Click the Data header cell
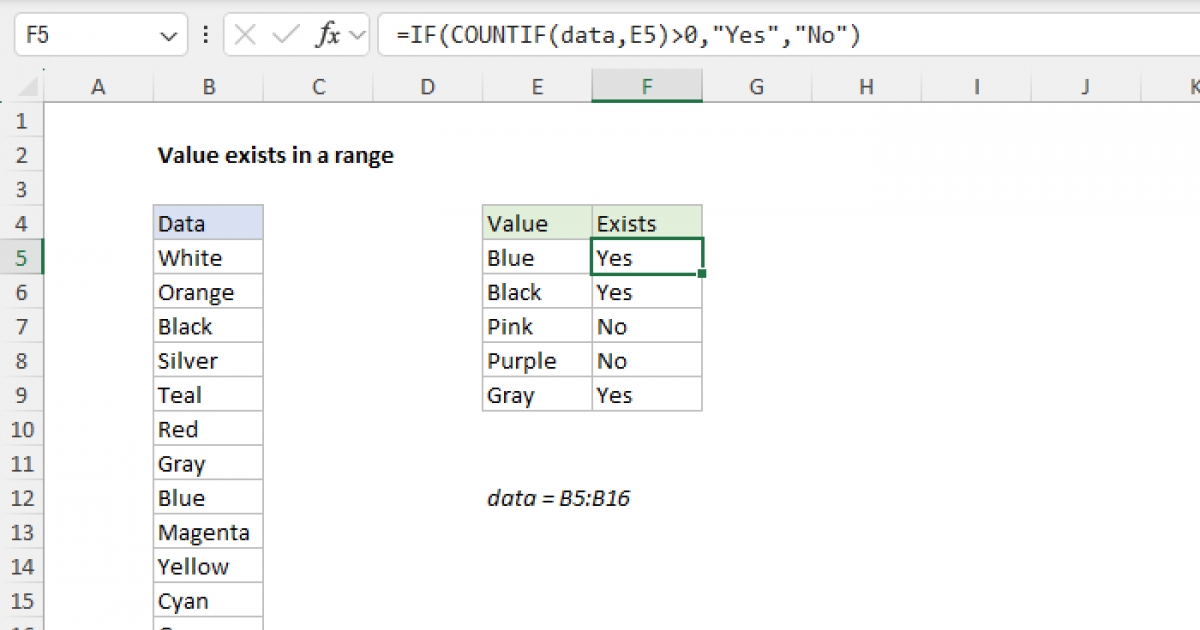The height and width of the screenshot is (630, 1200). (208, 224)
